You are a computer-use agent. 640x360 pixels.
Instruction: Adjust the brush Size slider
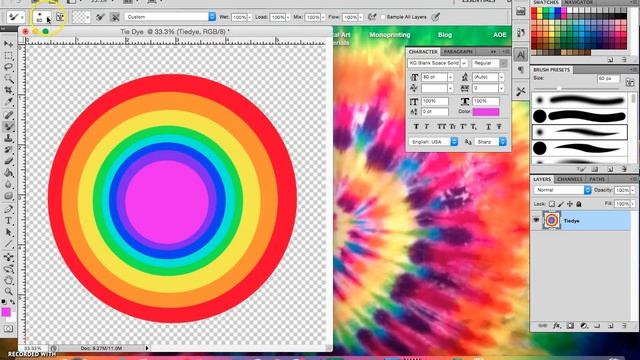(559, 88)
